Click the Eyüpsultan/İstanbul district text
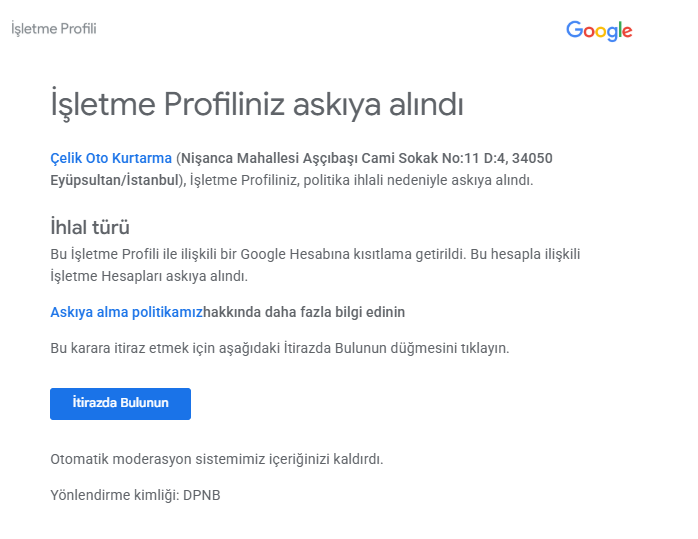The width and height of the screenshot is (698, 539). (x=114, y=180)
